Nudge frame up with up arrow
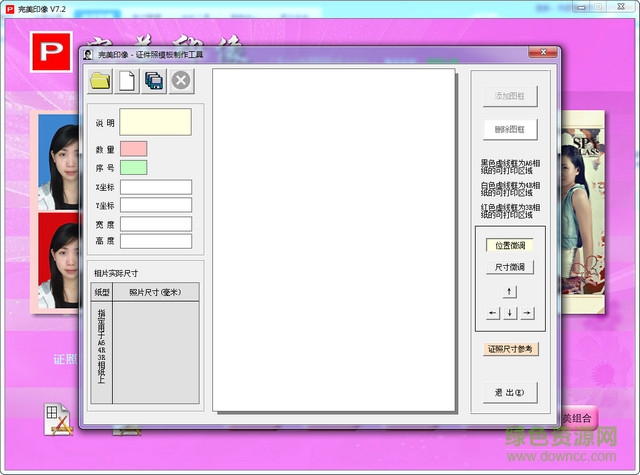640x475 pixels. point(509,291)
